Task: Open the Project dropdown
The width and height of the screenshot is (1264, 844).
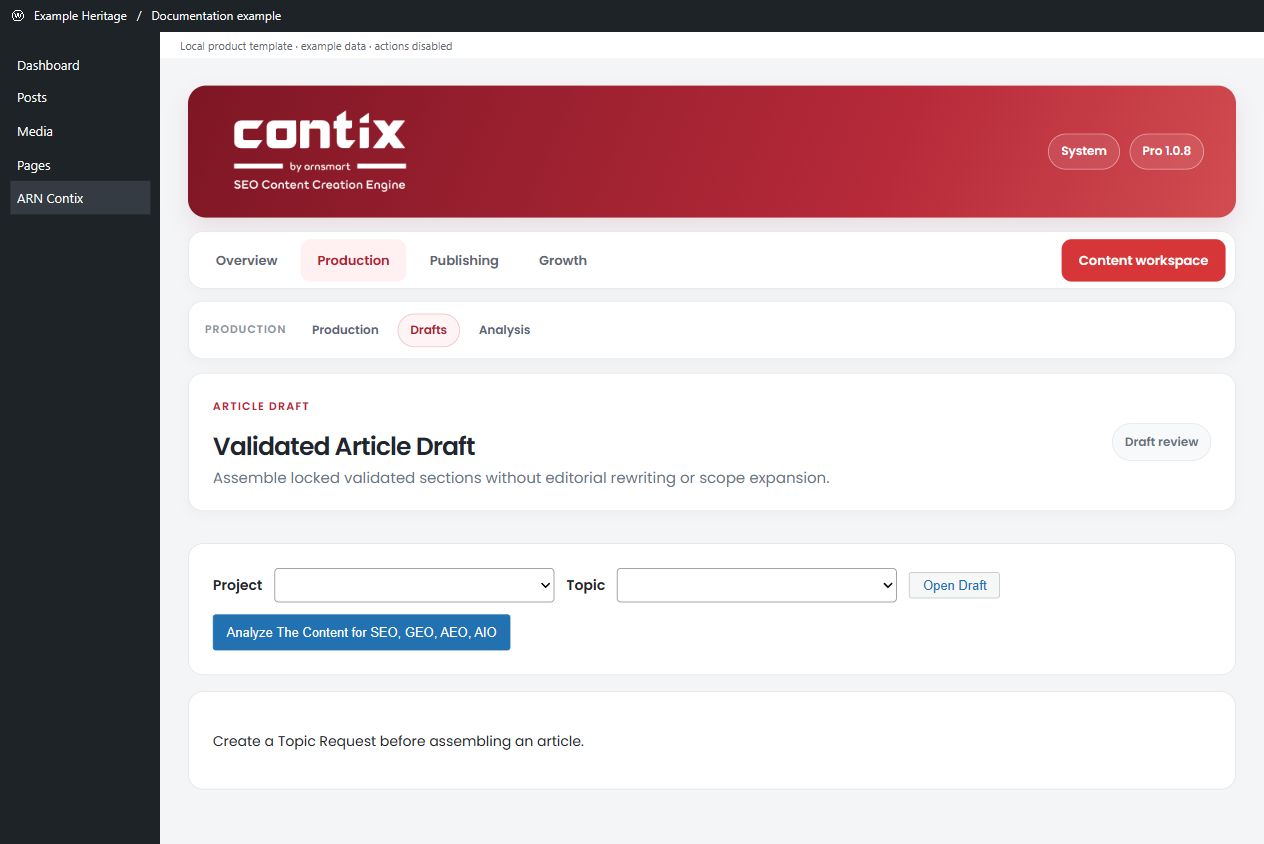Action: tap(414, 585)
